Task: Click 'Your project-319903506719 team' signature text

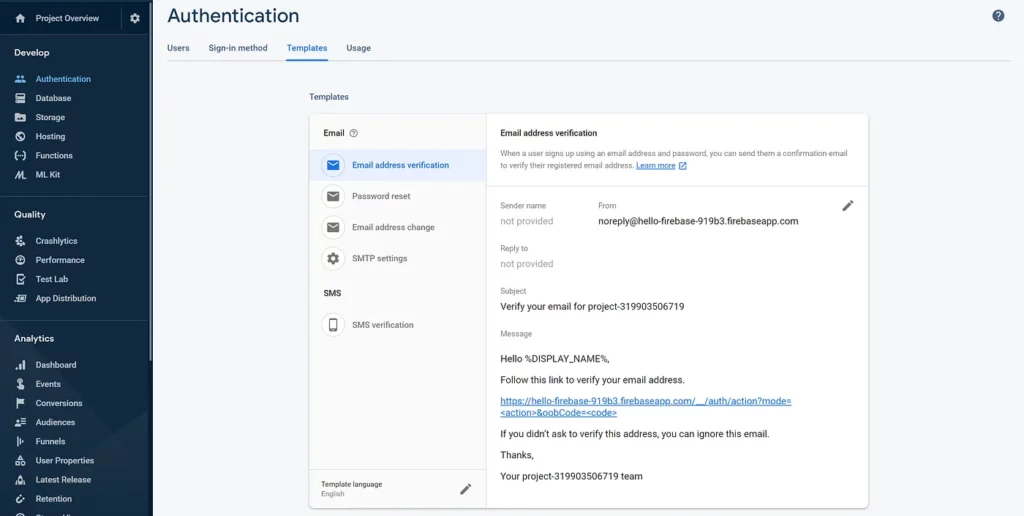Action: (x=571, y=476)
